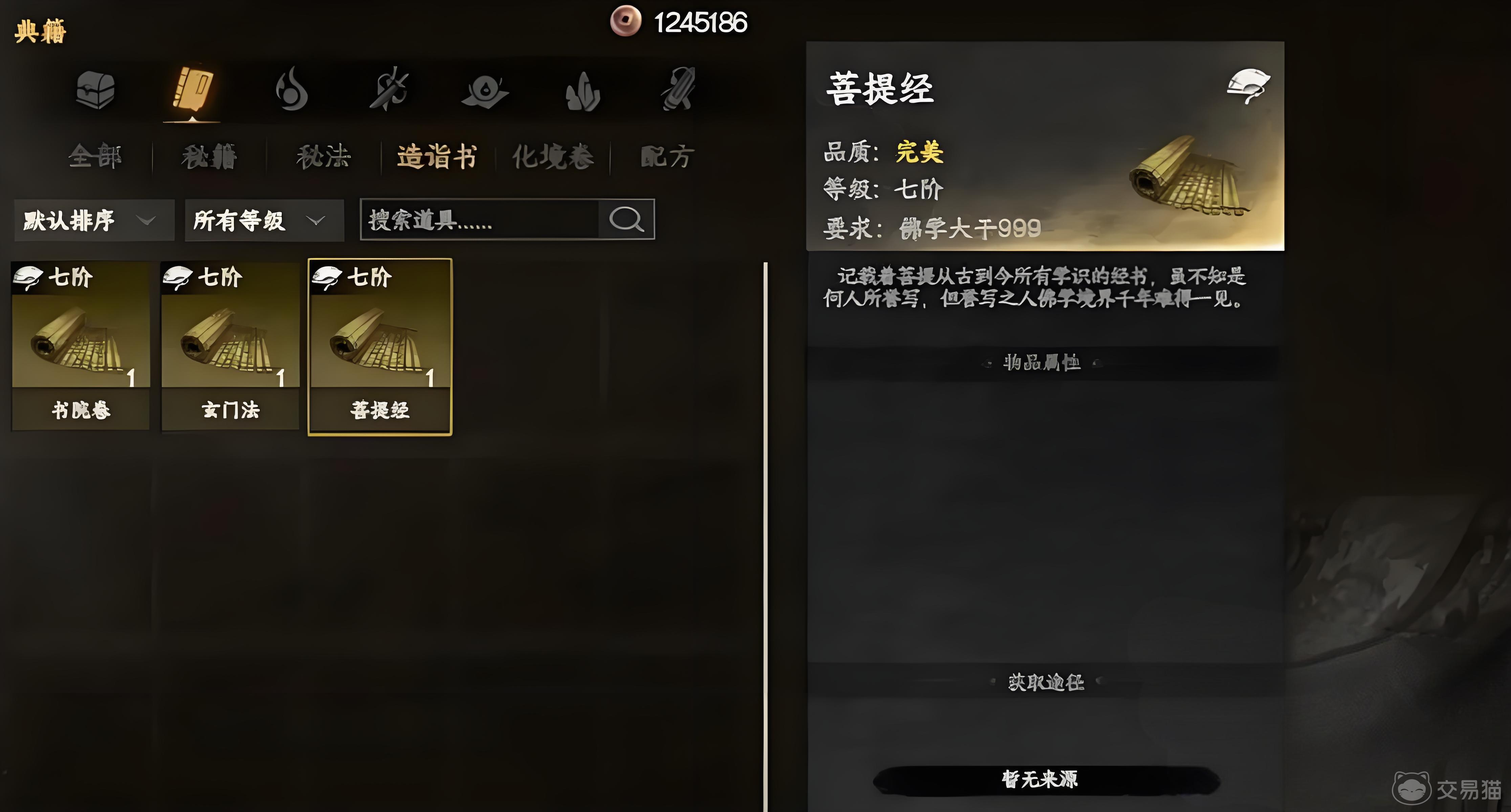The image size is (1511, 812).
Task: Click the copper coin currency icon
Action: point(625,21)
